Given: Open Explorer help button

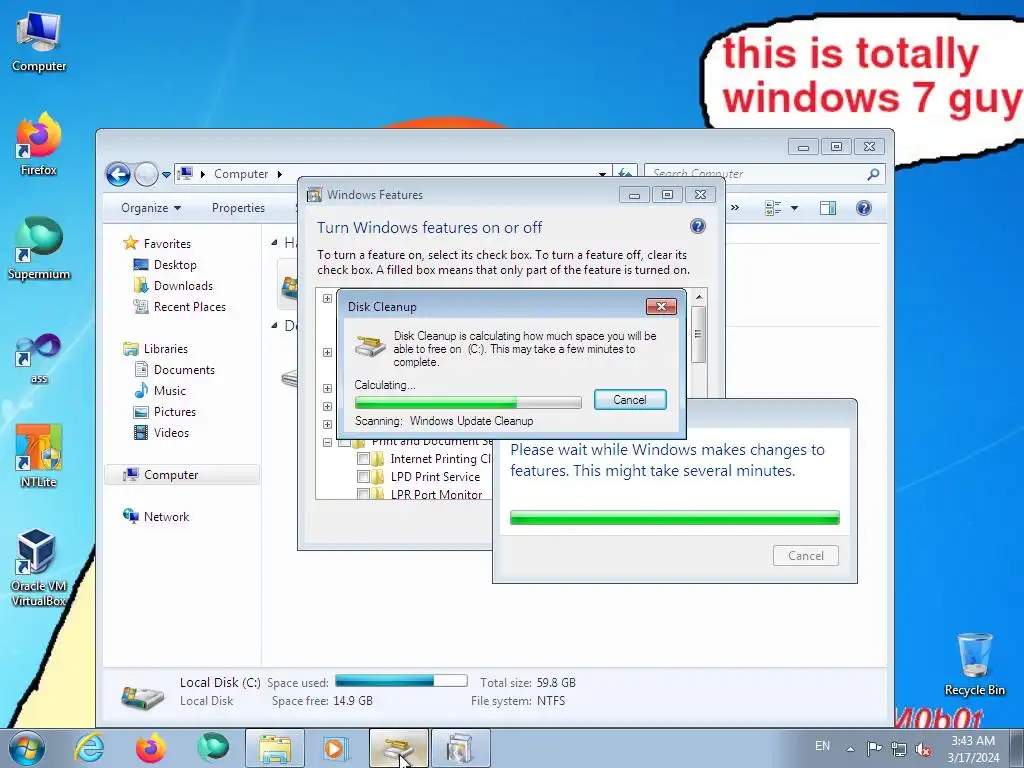Looking at the screenshot, I should pos(863,208).
